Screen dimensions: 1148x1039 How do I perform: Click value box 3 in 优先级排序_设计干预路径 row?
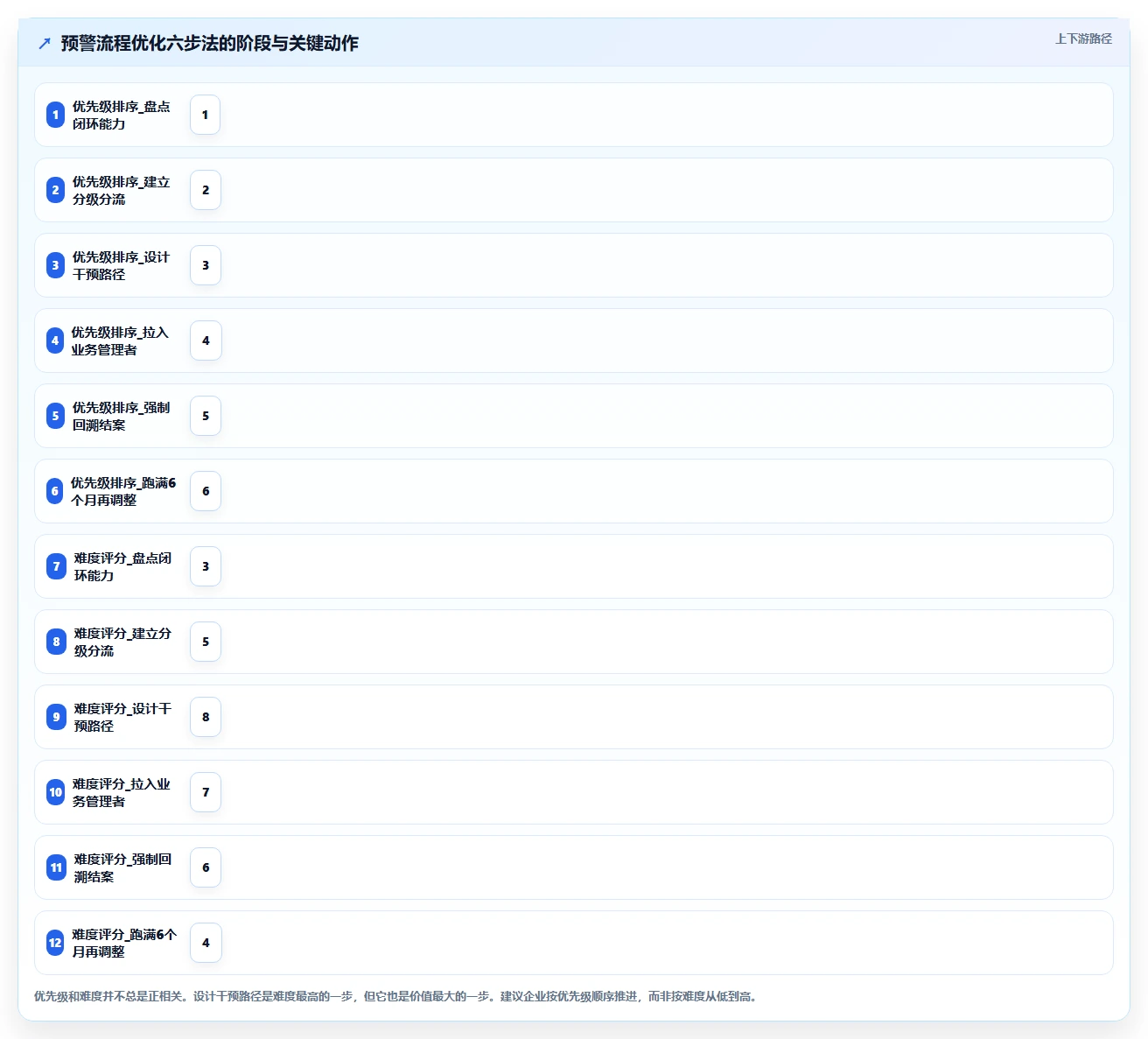(206, 265)
